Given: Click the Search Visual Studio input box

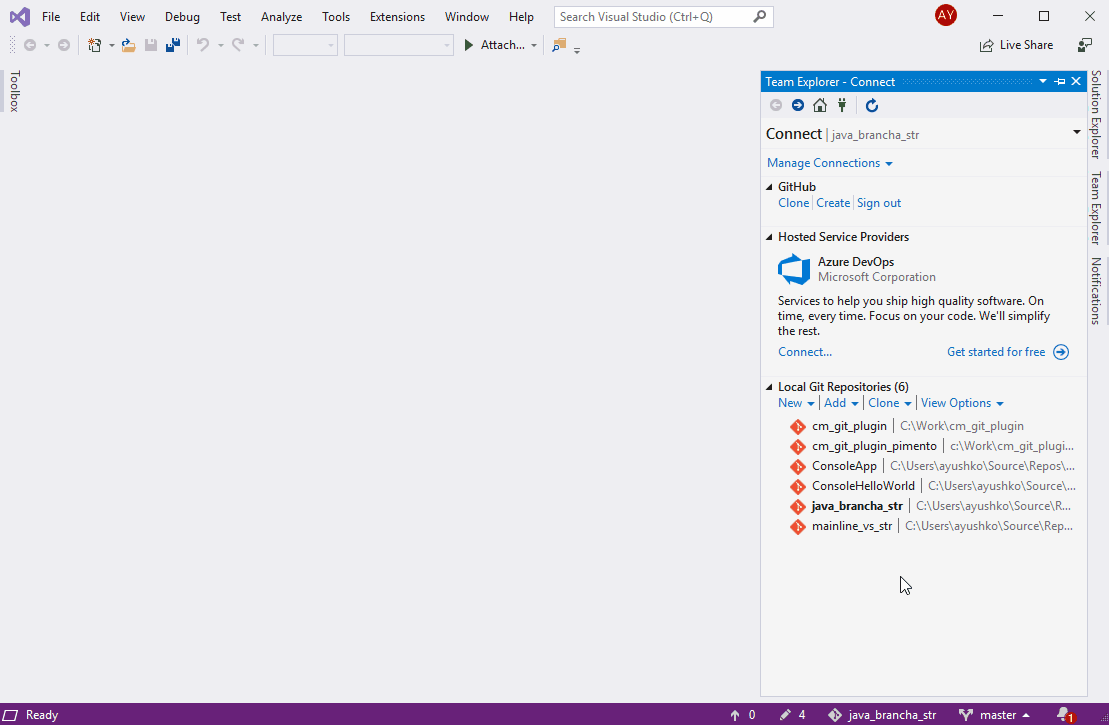Looking at the screenshot, I should [x=653, y=17].
